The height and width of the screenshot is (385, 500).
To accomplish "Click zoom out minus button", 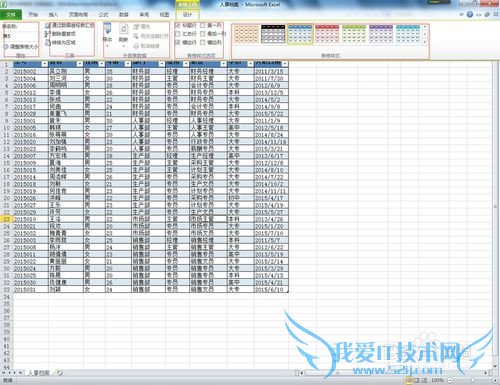I will 450,380.
